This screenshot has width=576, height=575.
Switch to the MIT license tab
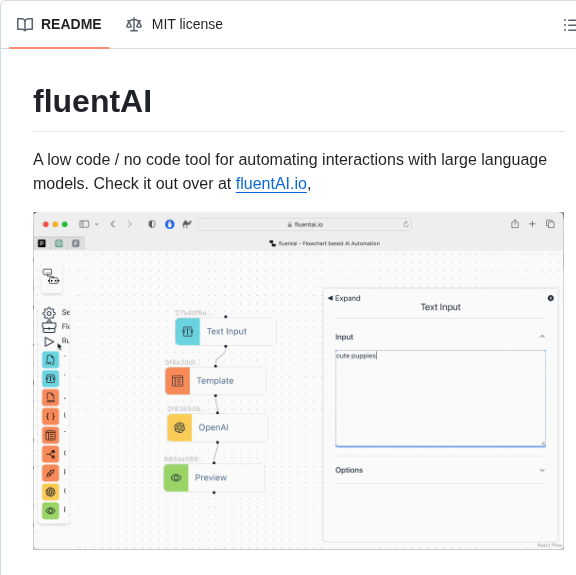coord(174,24)
